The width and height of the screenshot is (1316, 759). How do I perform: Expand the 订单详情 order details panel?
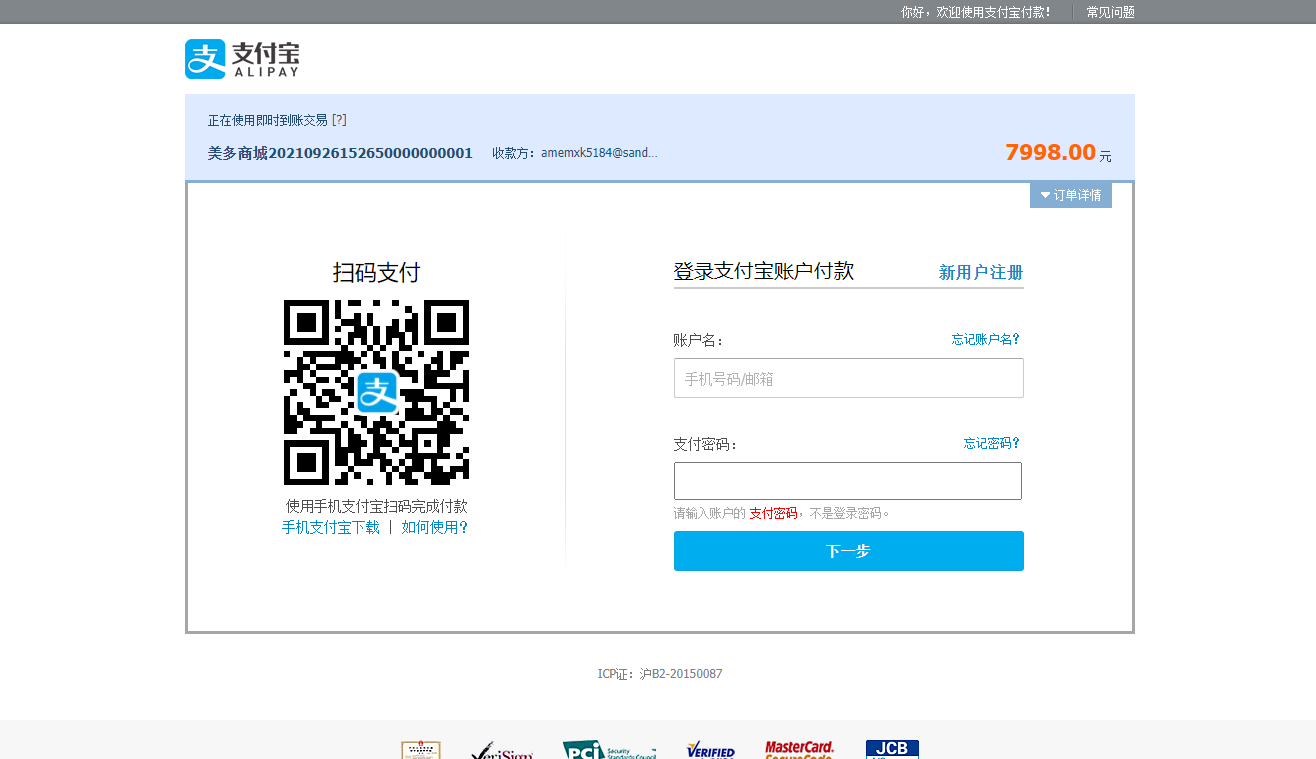point(1070,195)
